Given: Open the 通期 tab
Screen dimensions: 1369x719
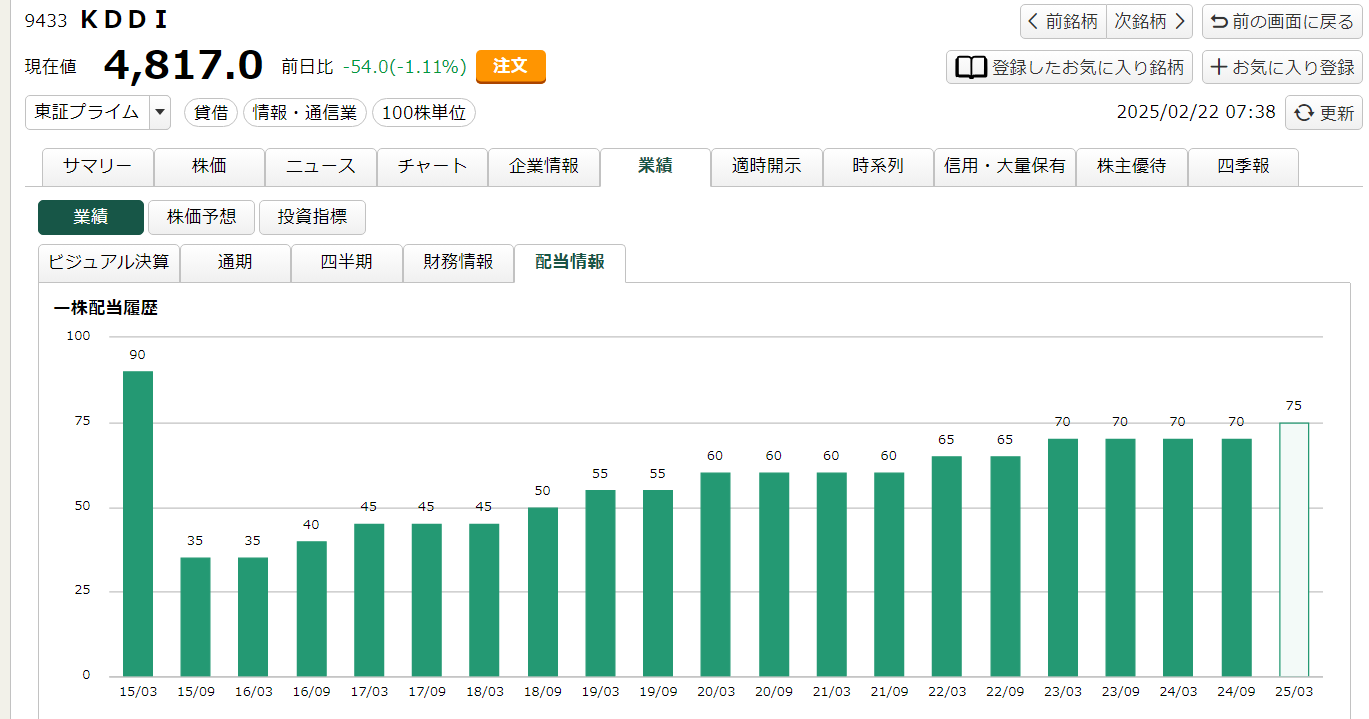Looking at the screenshot, I should click(x=235, y=263).
